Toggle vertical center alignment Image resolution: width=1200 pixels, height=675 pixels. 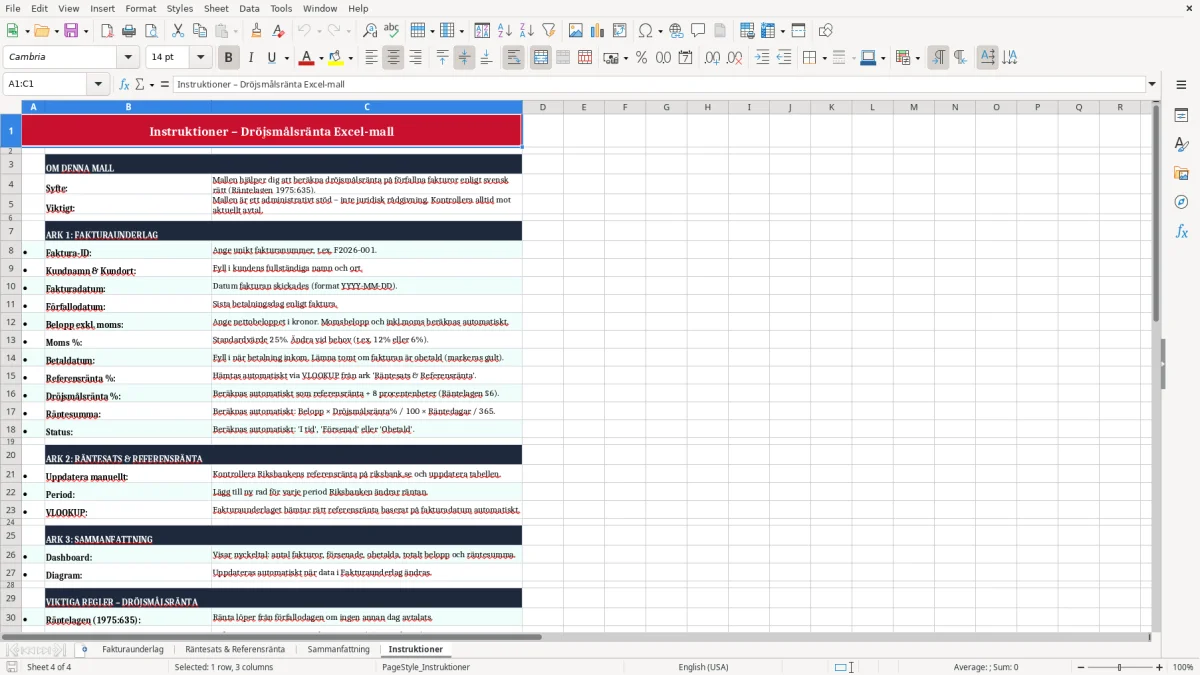point(464,58)
